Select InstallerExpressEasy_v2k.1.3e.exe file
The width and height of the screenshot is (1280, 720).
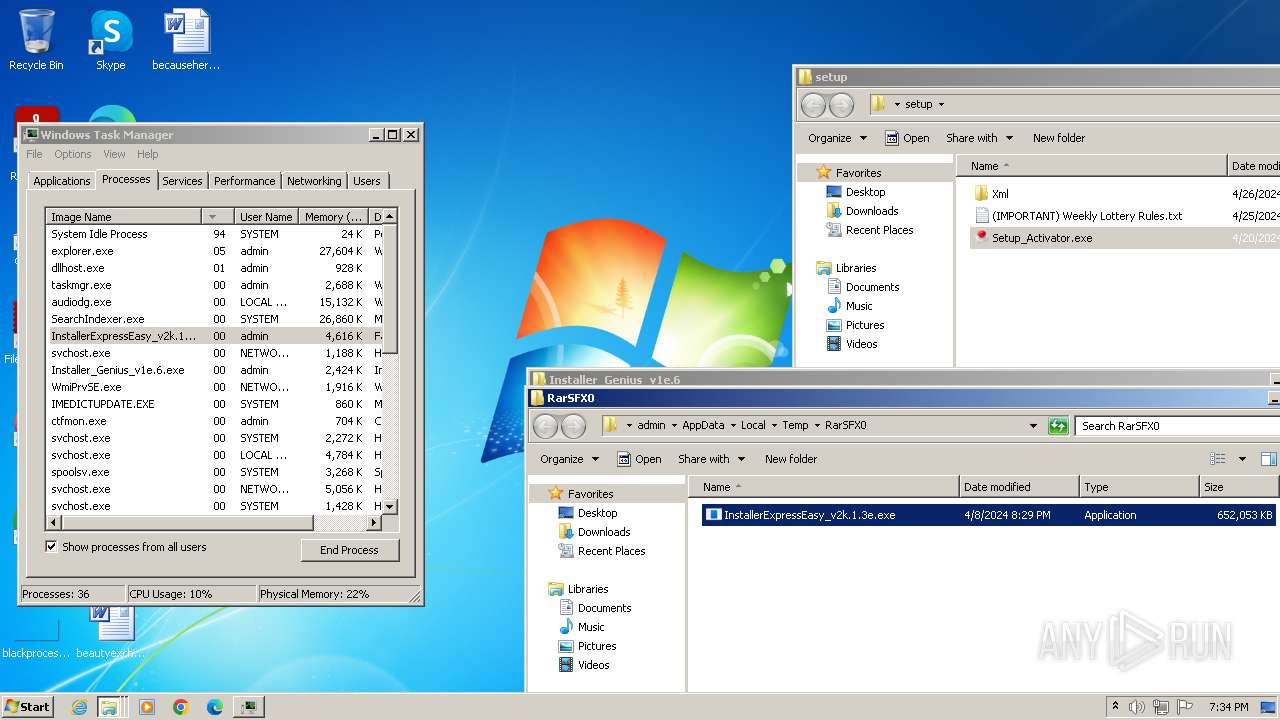(988, 515)
